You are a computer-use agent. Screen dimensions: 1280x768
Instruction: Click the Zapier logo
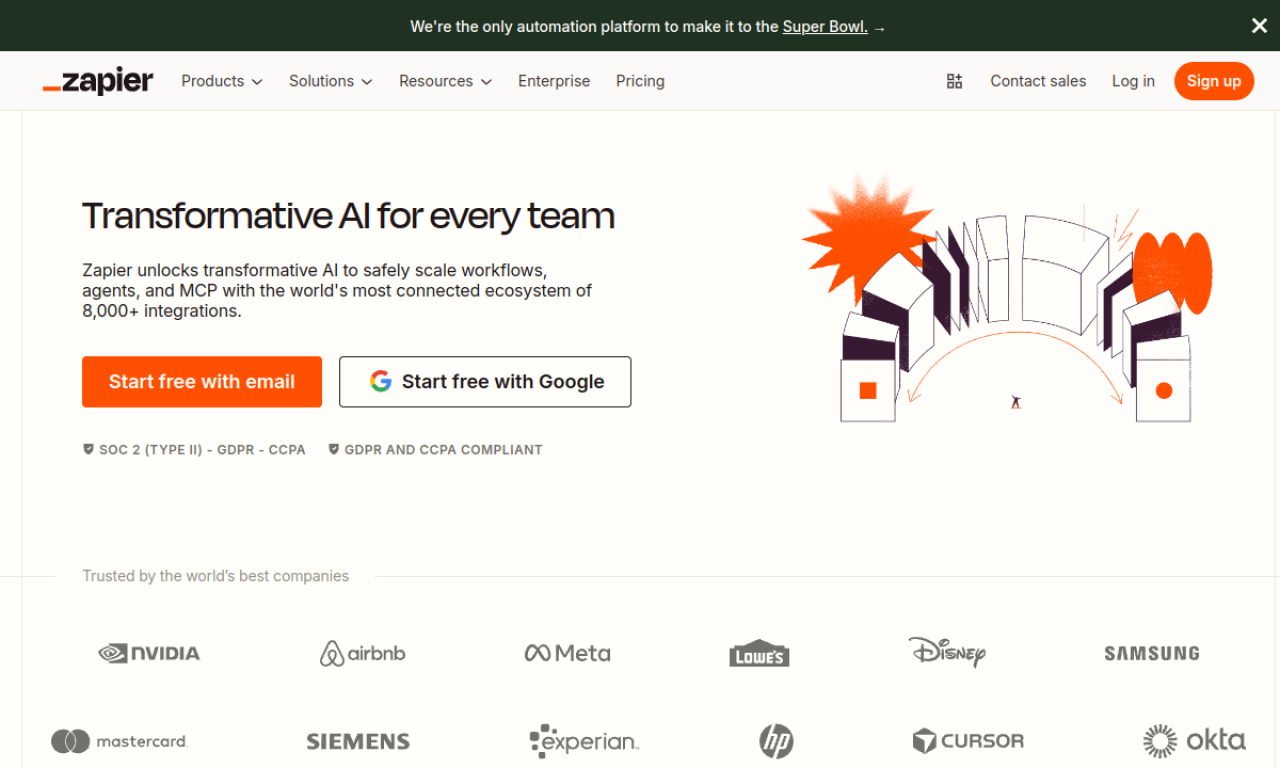97,80
